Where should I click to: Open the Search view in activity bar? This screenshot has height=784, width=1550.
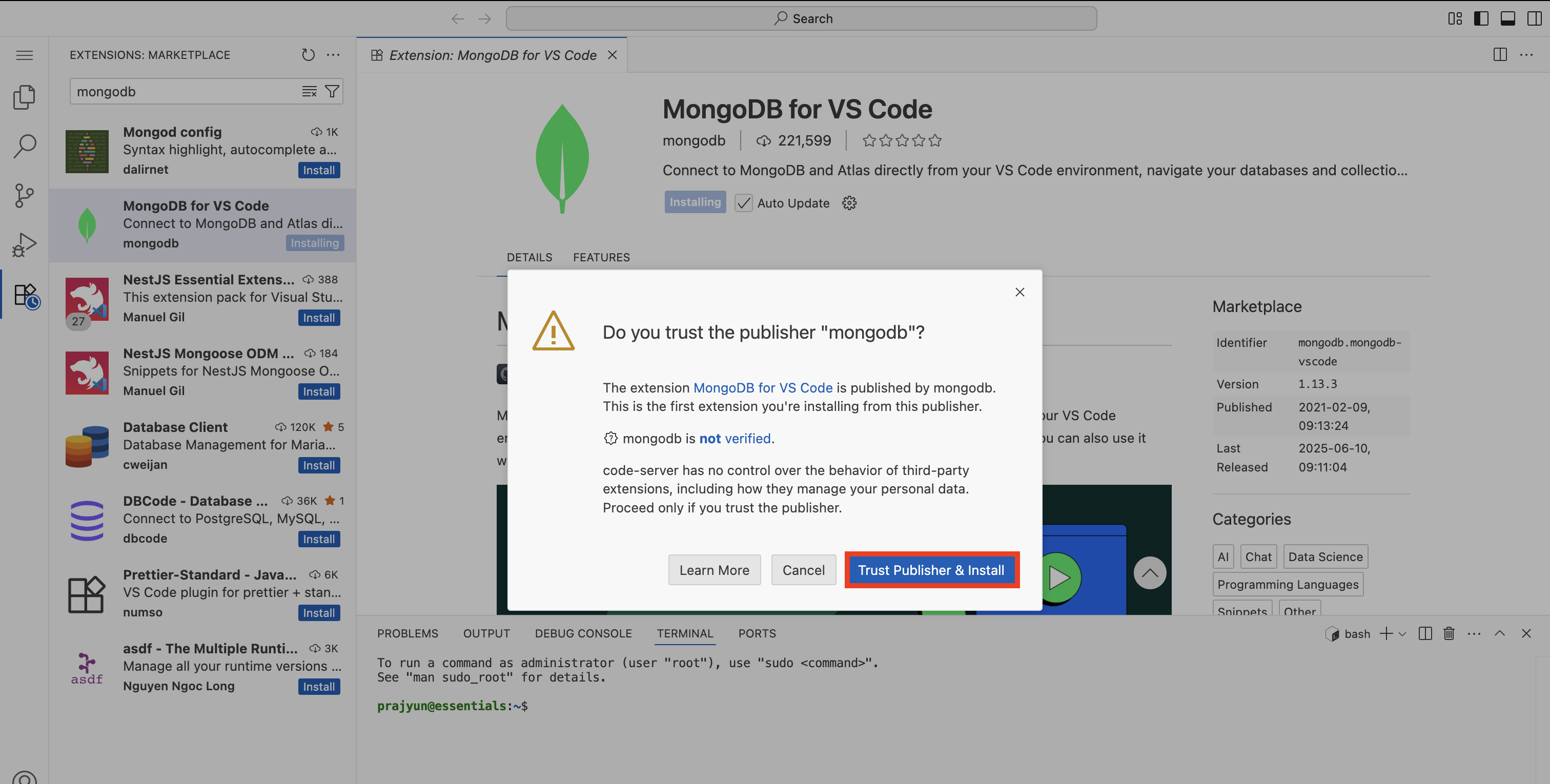point(25,146)
